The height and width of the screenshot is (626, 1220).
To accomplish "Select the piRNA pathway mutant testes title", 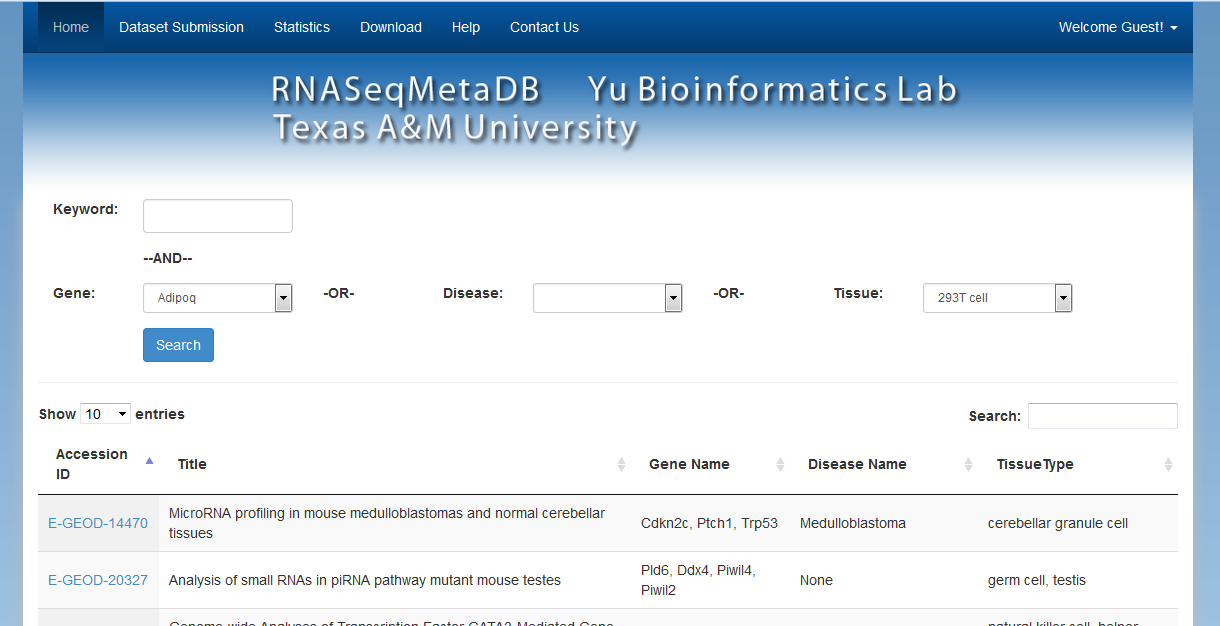I will coord(365,580).
